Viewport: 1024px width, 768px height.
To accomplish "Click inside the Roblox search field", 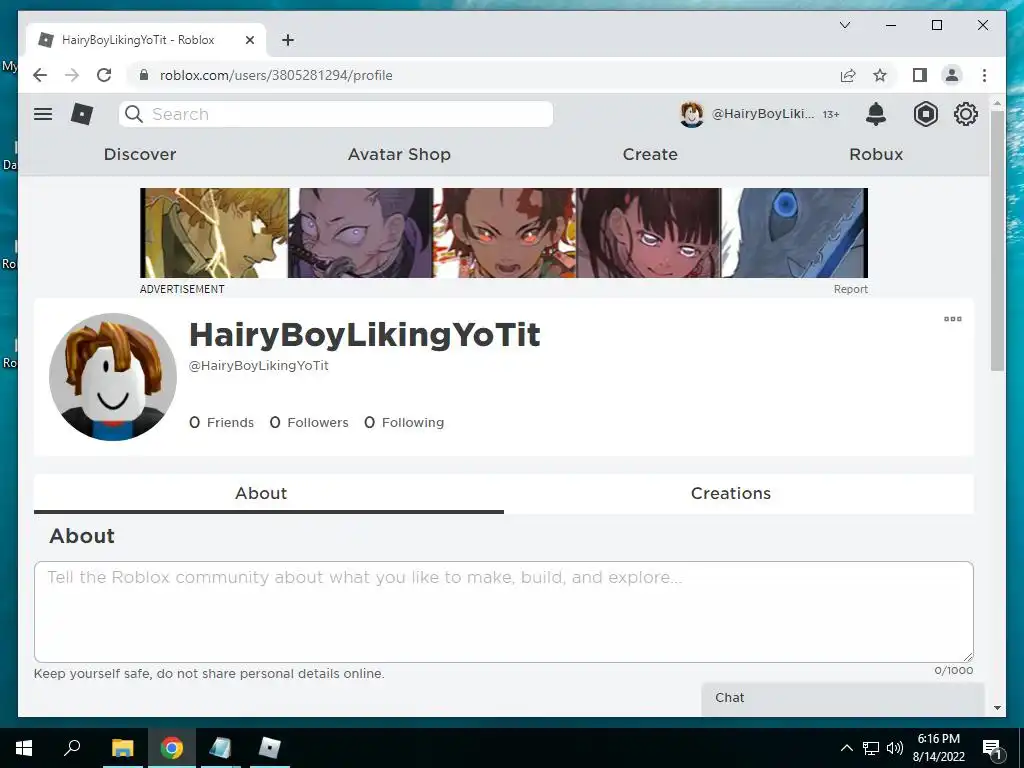I will (336, 114).
